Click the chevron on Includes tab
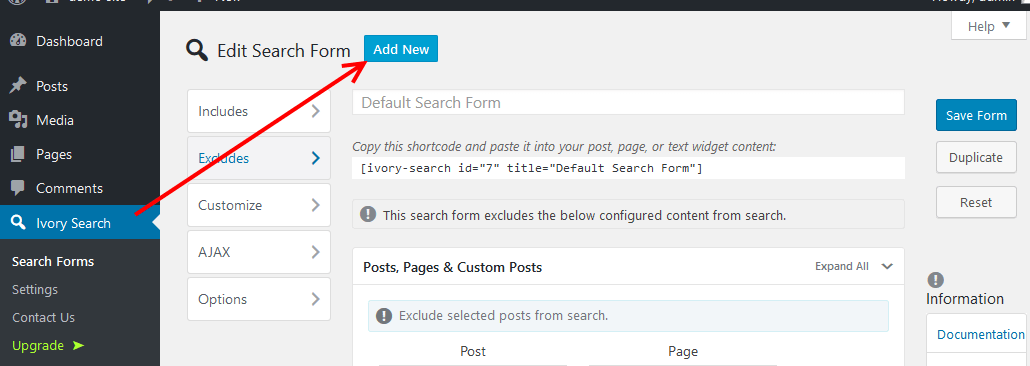 [316, 111]
